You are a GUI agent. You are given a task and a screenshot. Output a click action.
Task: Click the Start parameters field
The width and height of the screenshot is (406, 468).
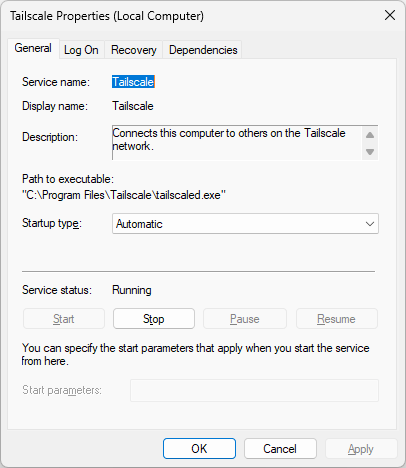point(254,390)
